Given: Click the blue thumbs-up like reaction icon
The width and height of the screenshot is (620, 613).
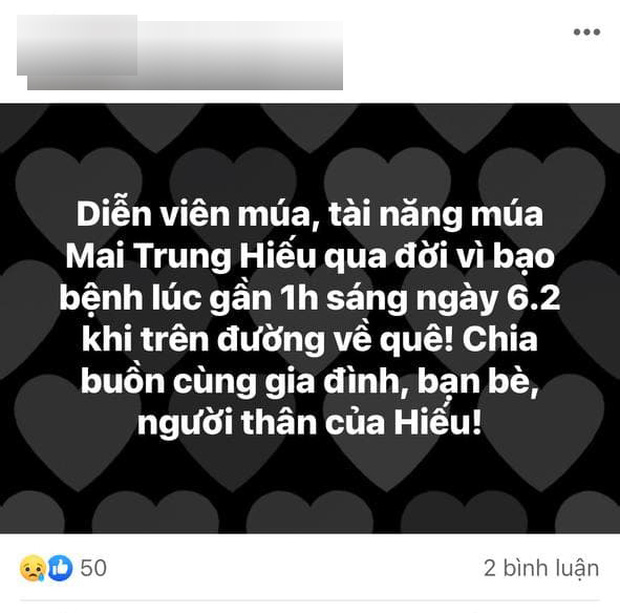Looking at the screenshot, I should (x=60, y=568).
